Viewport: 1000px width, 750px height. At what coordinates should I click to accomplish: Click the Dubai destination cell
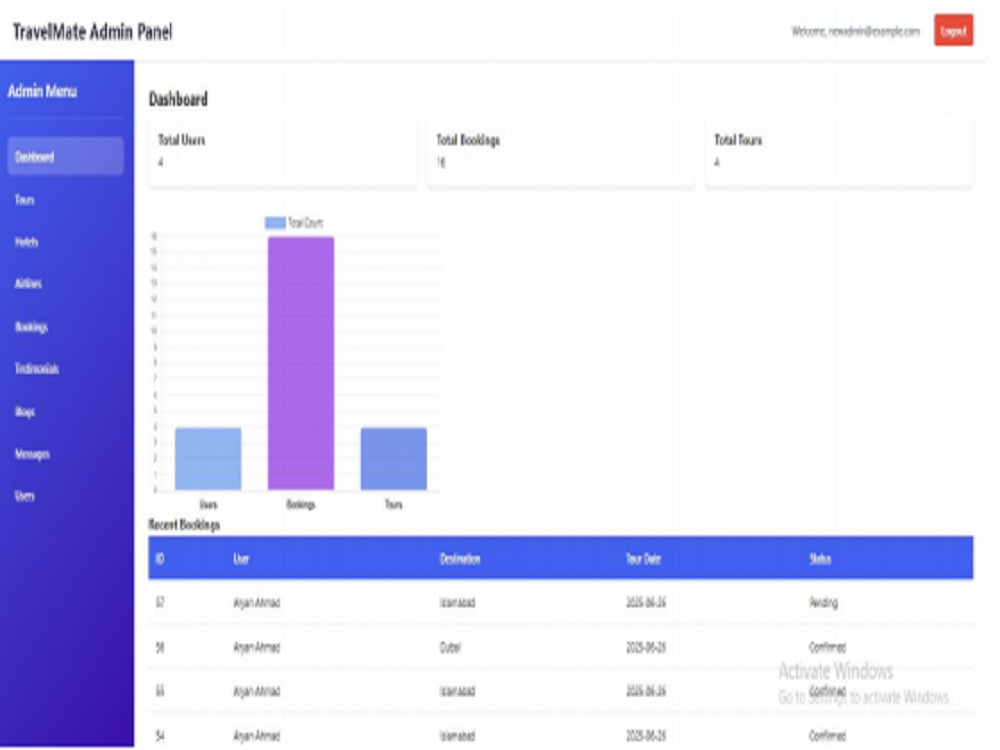click(x=450, y=647)
